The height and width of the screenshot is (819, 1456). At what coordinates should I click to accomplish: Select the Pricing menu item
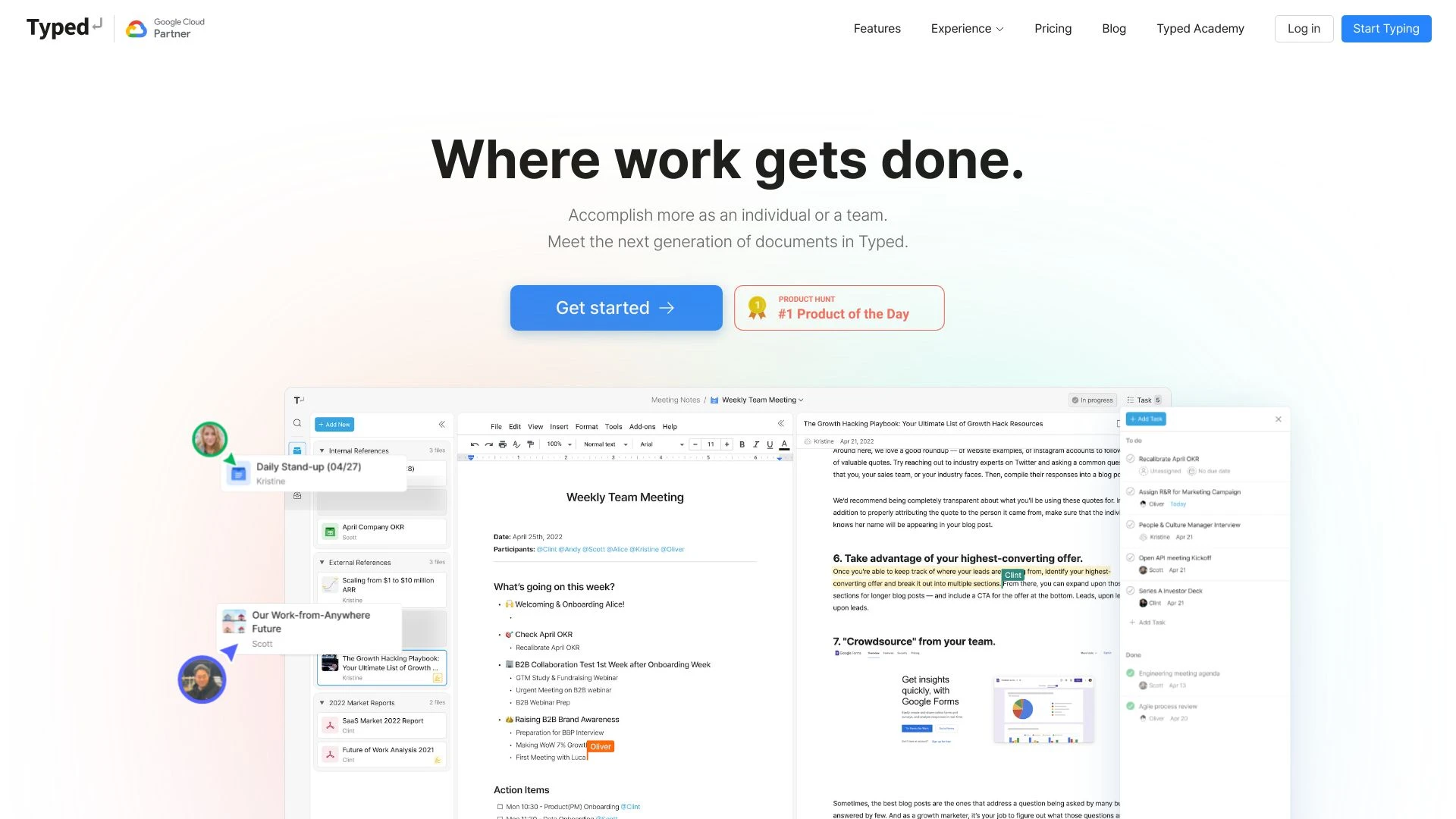coord(1053,28)
